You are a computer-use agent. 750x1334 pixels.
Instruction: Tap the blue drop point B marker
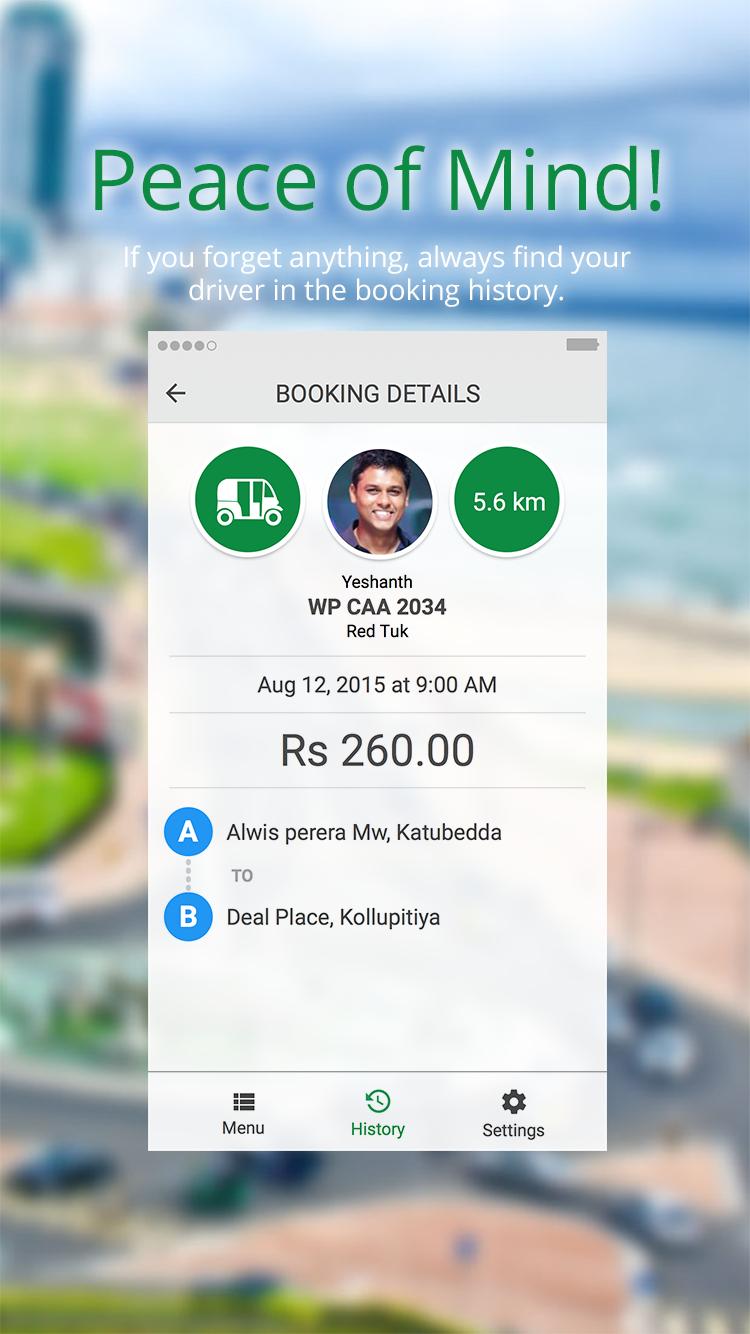tap(188, 917)
